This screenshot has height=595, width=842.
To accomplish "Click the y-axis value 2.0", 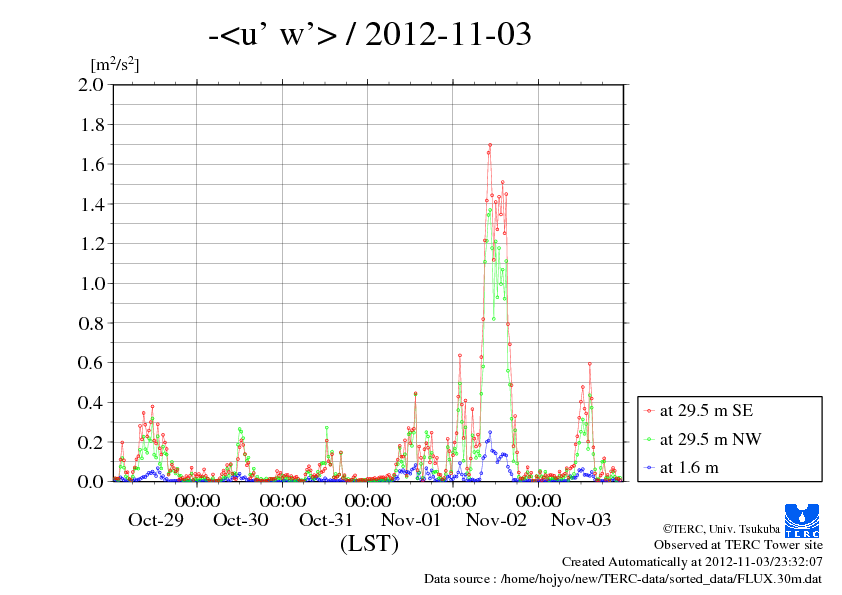I will [91, 85].
